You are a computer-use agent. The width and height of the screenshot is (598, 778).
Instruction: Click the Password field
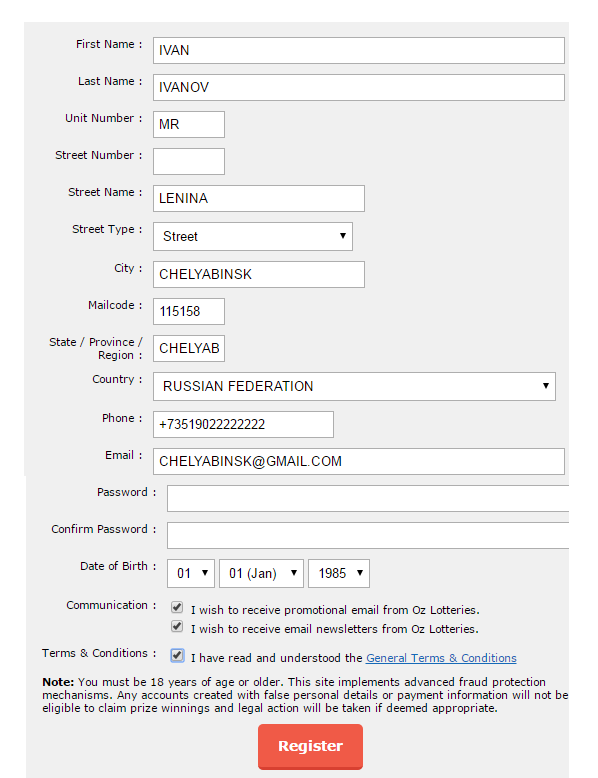click(368, 498)
